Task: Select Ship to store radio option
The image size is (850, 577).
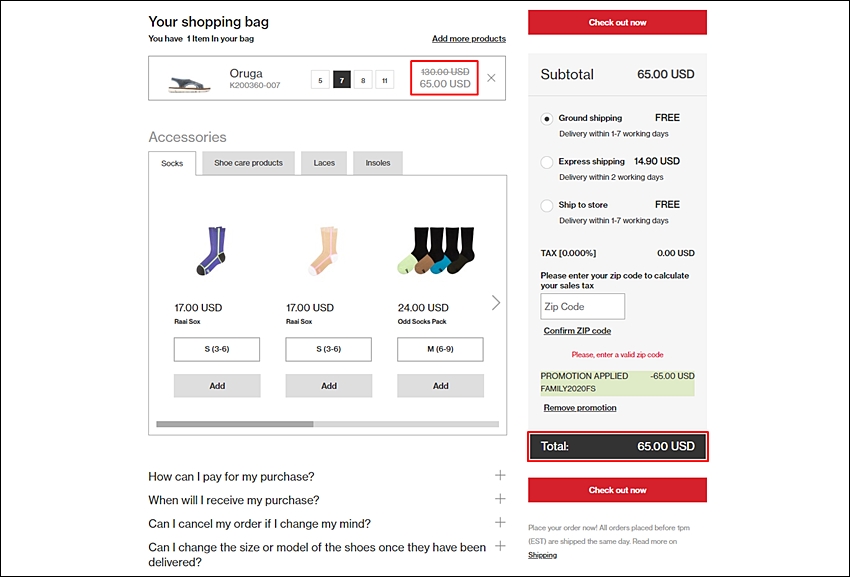Action: click(546, 206)
